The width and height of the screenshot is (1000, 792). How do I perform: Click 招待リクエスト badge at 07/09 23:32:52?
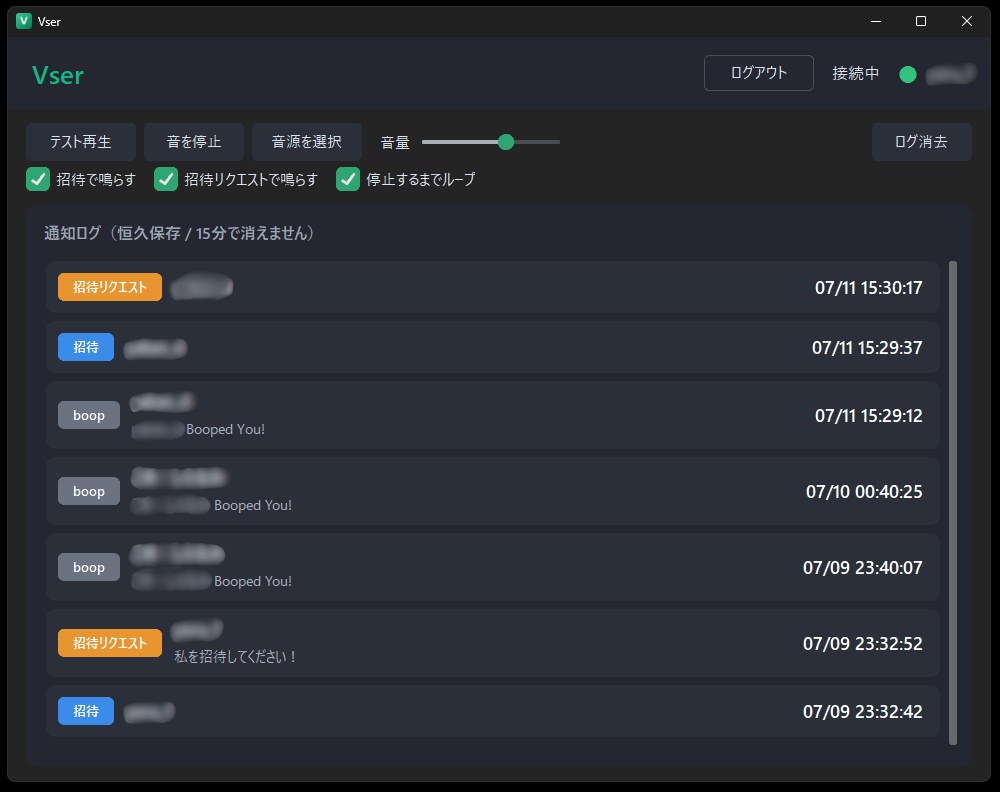[110, 643]
